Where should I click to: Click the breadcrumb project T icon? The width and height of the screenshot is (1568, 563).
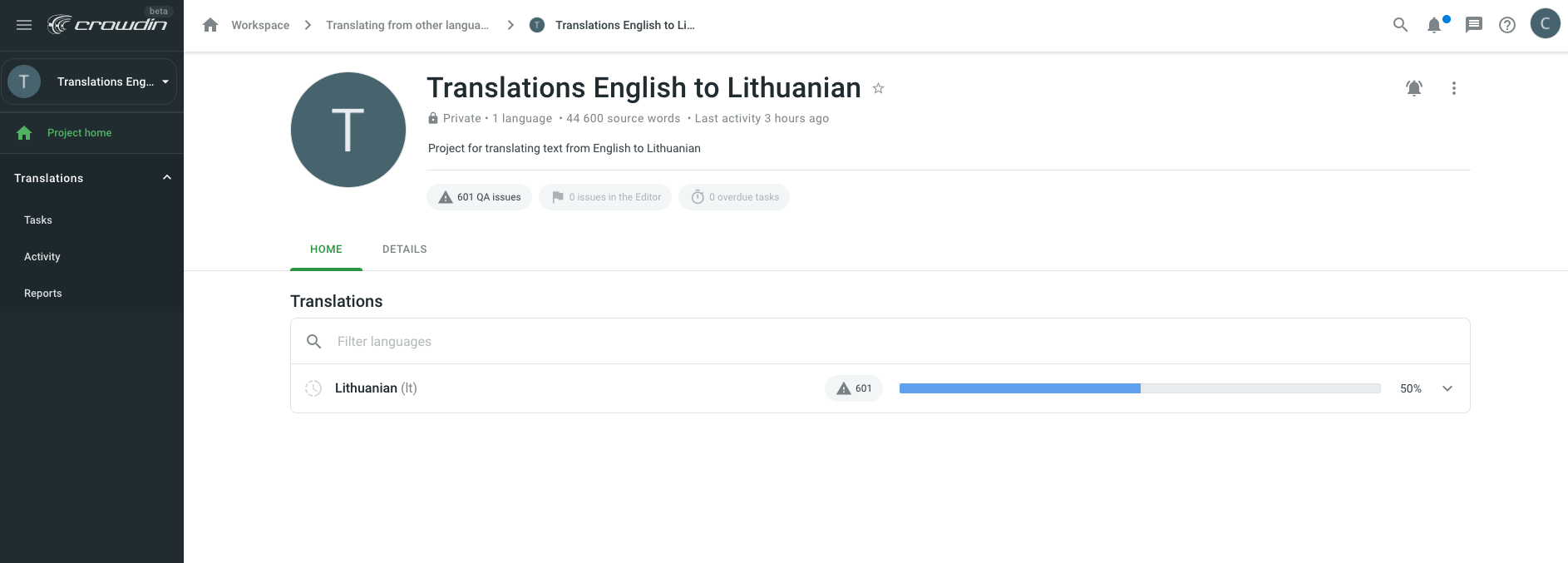pos(537,25)
